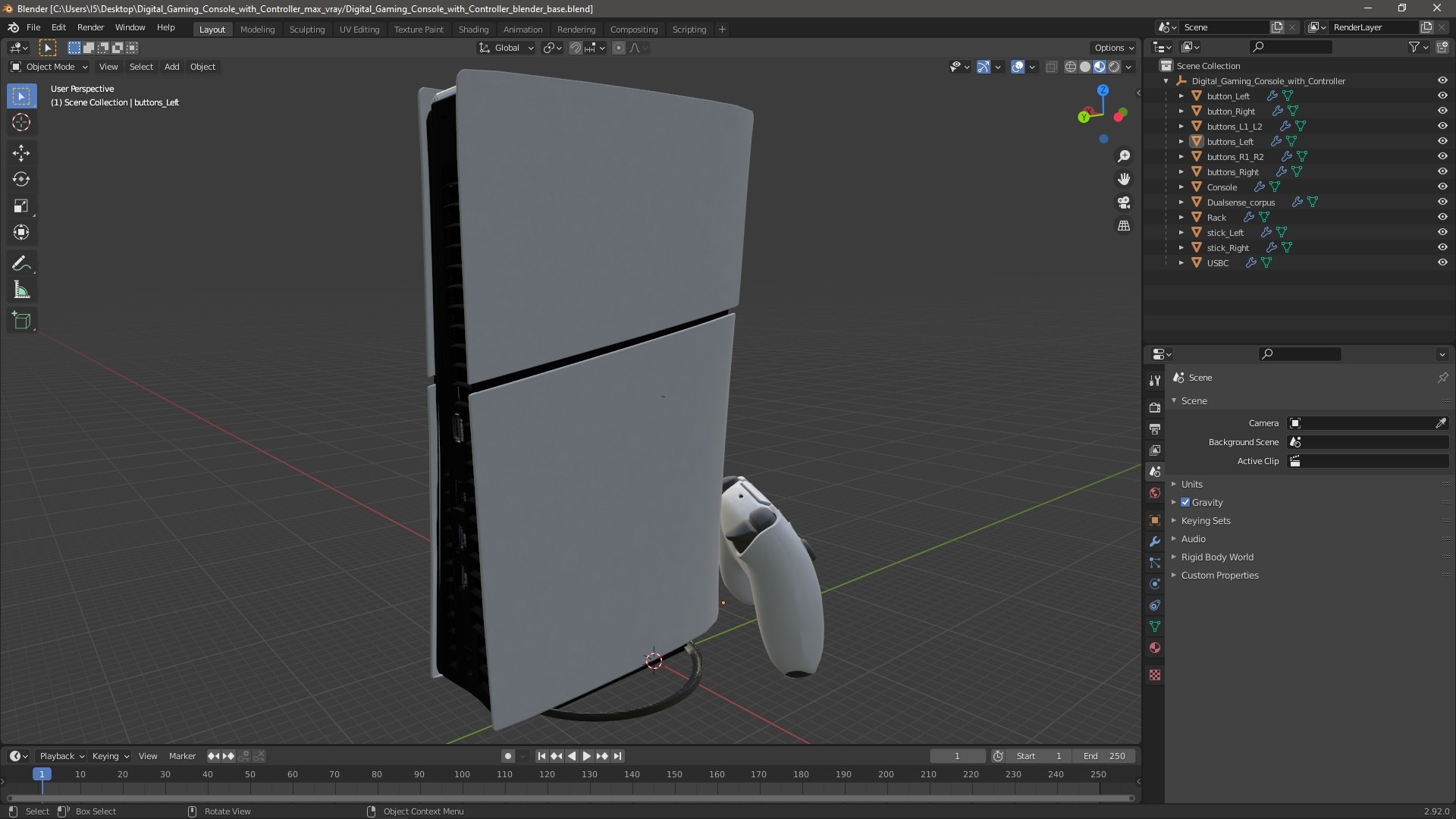
Task: Open the File menu
Action: coord(33,28)
